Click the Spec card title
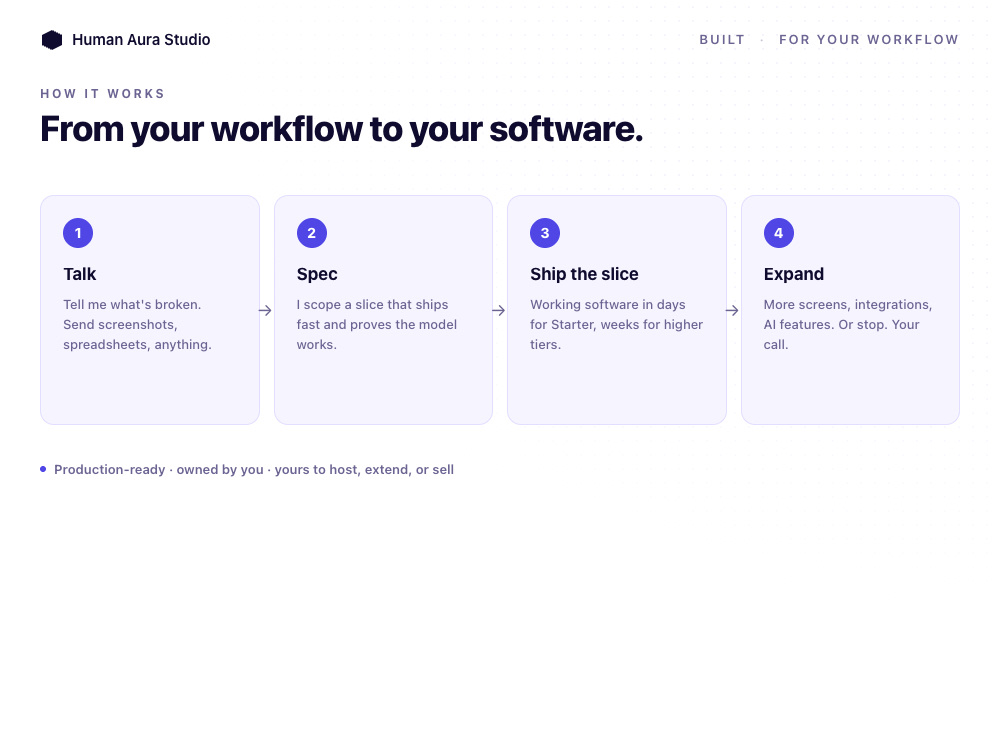1000x750 pixels. click(x=317, y=274)
